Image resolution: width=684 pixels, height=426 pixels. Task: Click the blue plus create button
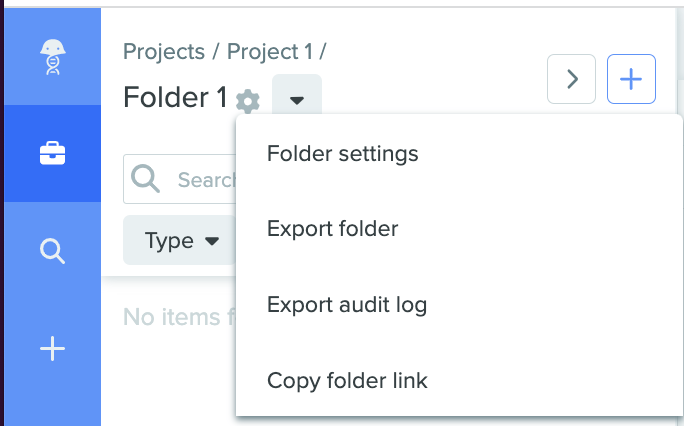(631, 79)
